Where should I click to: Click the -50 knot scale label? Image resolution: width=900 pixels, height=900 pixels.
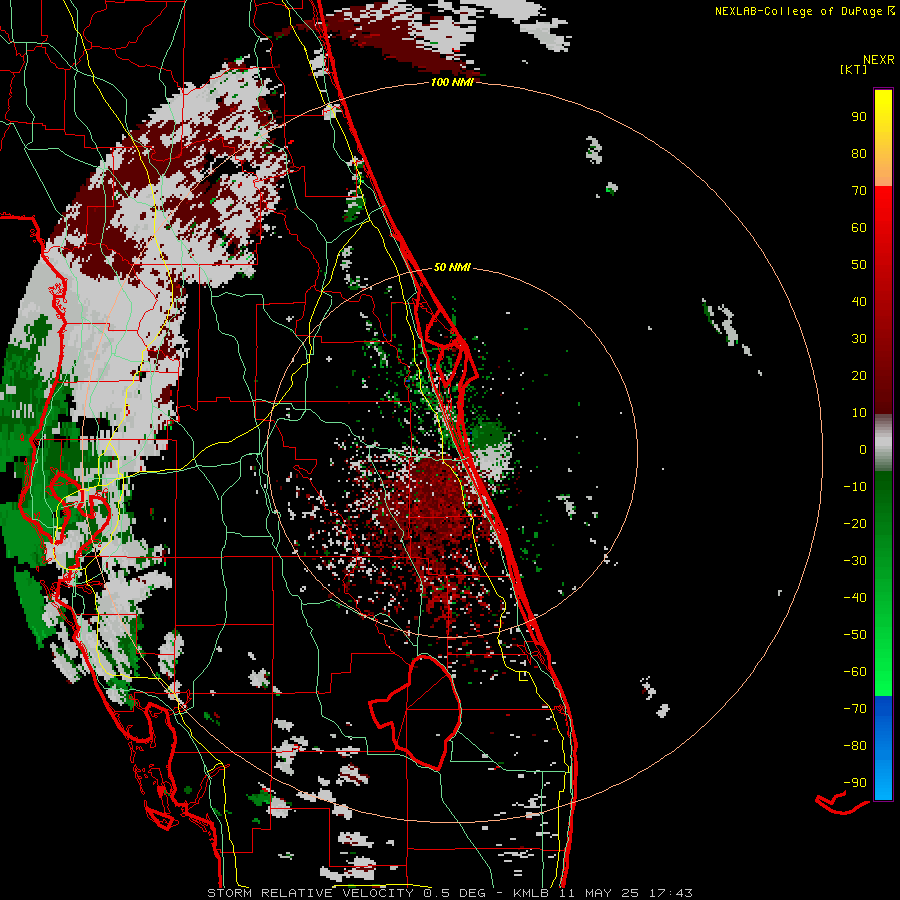click(855, 635)
